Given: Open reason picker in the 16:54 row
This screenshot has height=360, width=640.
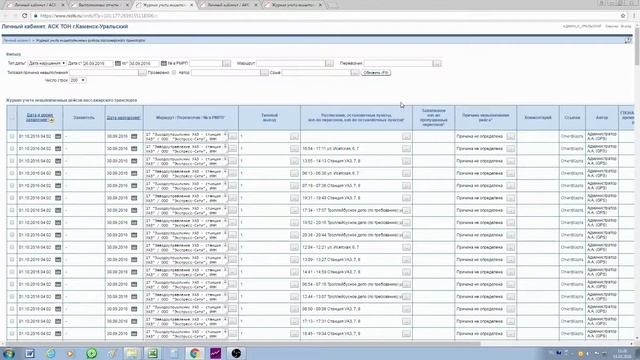Looking at the screenshot, I should coord(510,149).
